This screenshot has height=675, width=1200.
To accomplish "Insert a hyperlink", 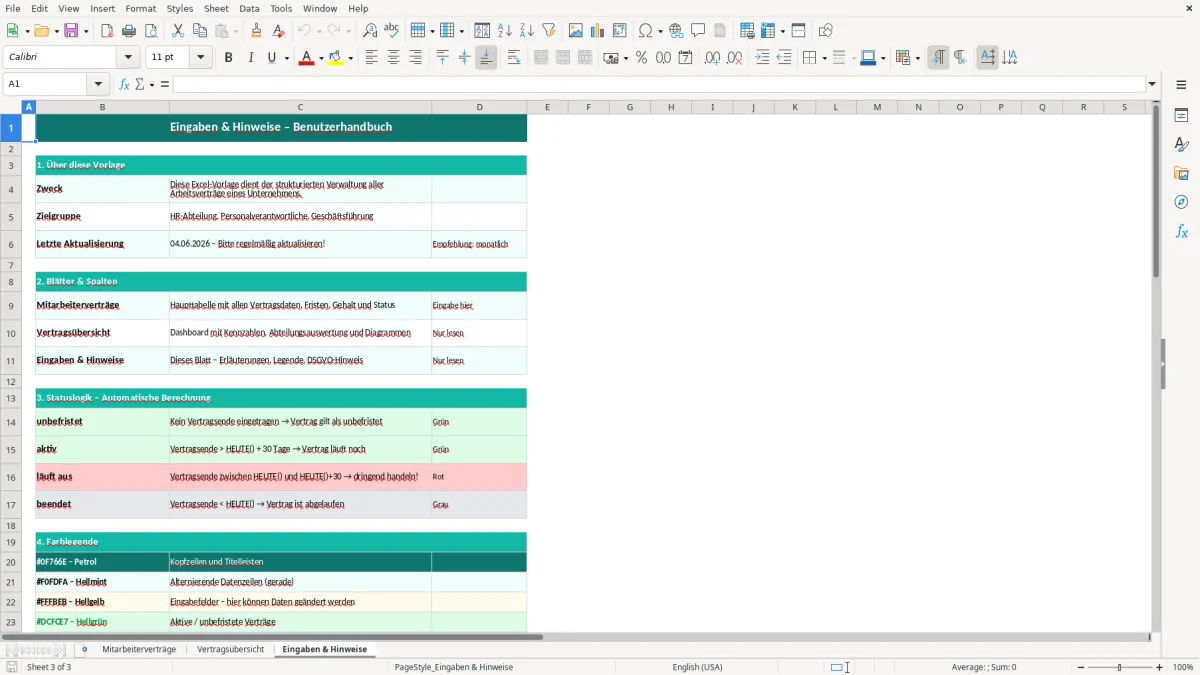I will (676, 31).
